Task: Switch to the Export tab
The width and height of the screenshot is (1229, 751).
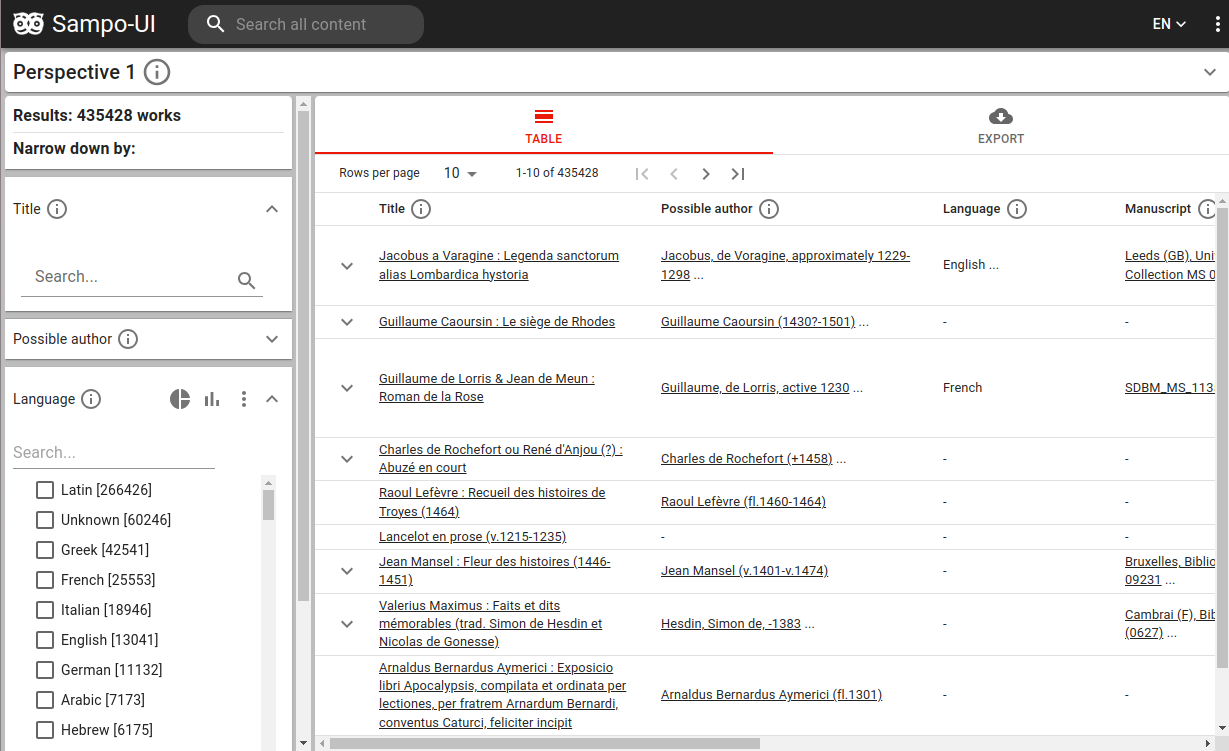Action: [1000, 126]
